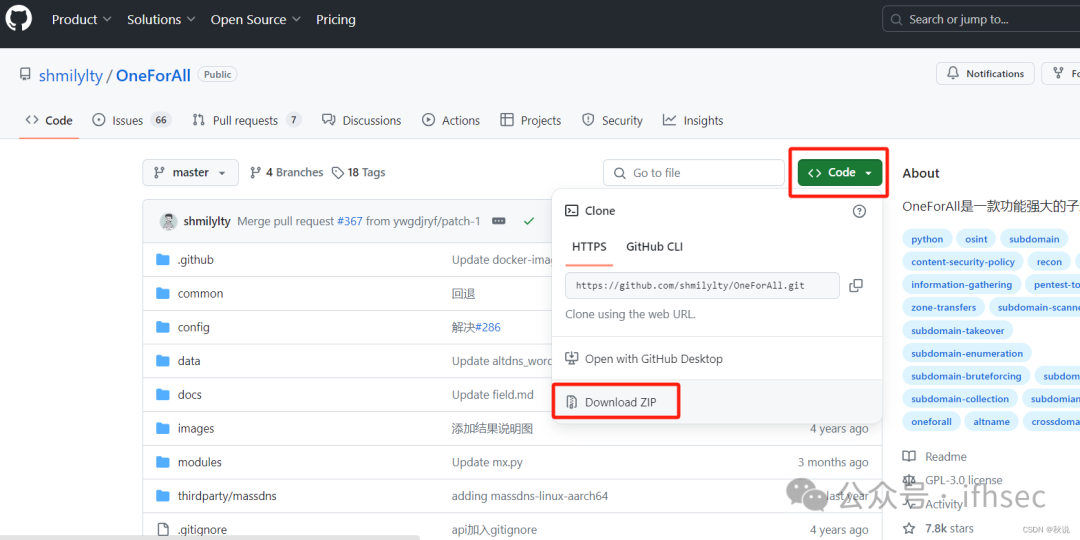Viewport: 1080px width, 540px height.
Task: Open the OneForAll repository link
Action: 153,75
